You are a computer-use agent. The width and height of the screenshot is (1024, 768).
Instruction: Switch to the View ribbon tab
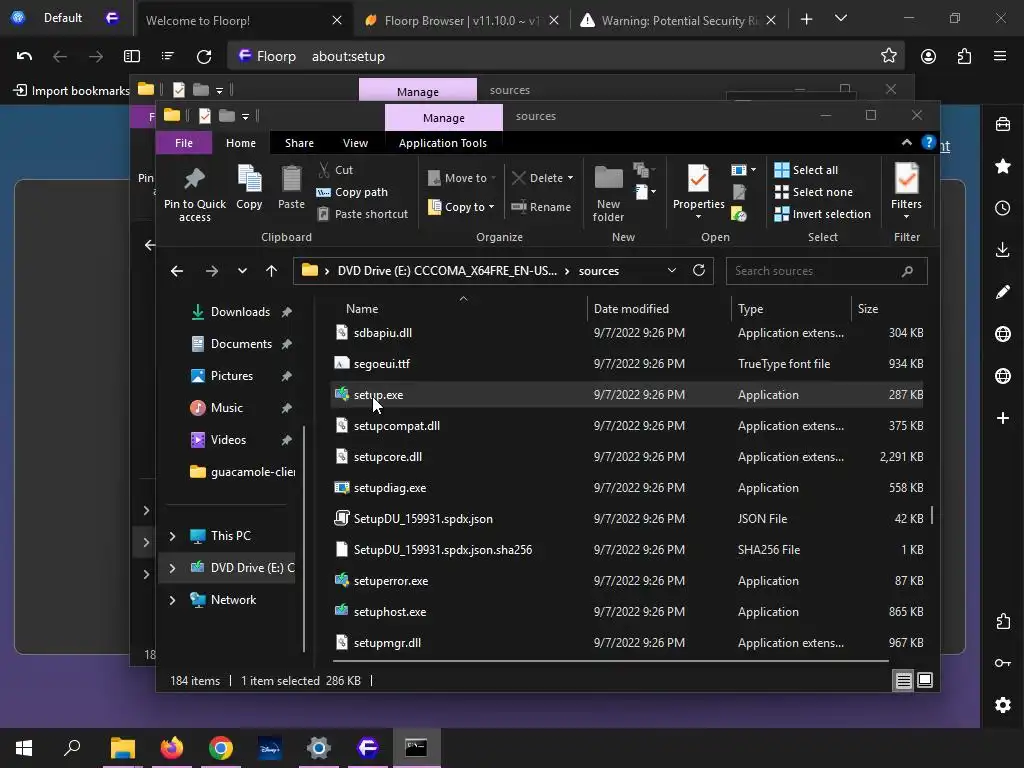coord(355,142)
